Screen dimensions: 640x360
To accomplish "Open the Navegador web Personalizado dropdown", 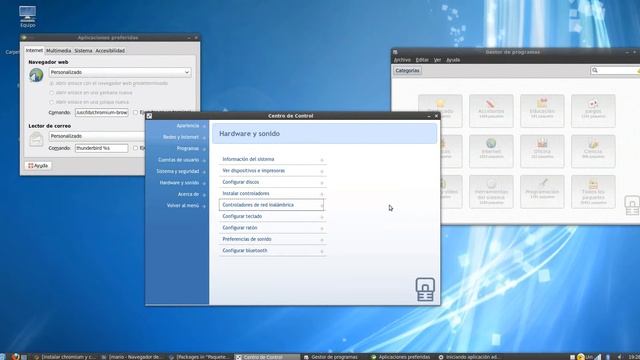I will pyautogui.click(x=120, y=72).
